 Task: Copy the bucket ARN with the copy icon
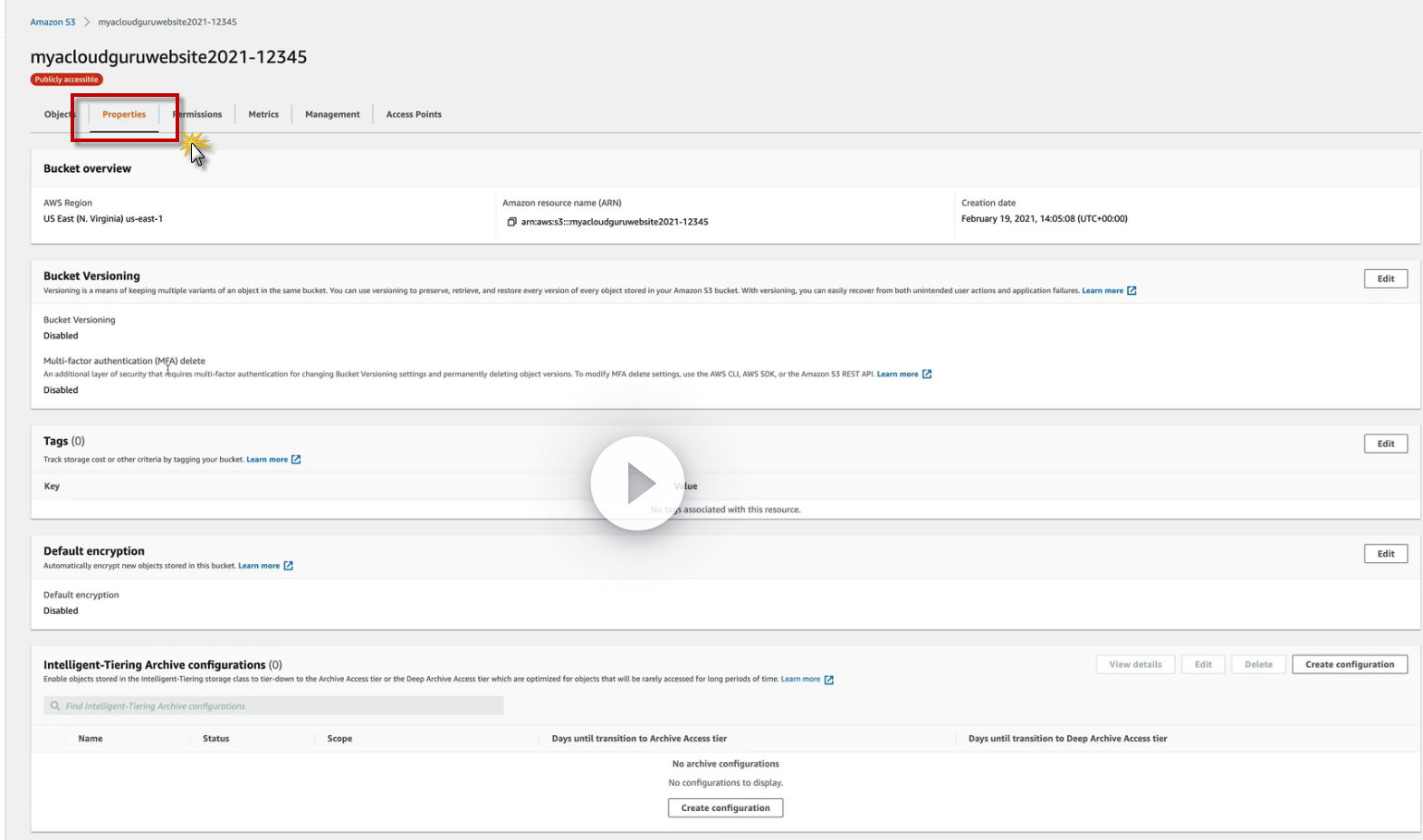click(x=511, y=222)
